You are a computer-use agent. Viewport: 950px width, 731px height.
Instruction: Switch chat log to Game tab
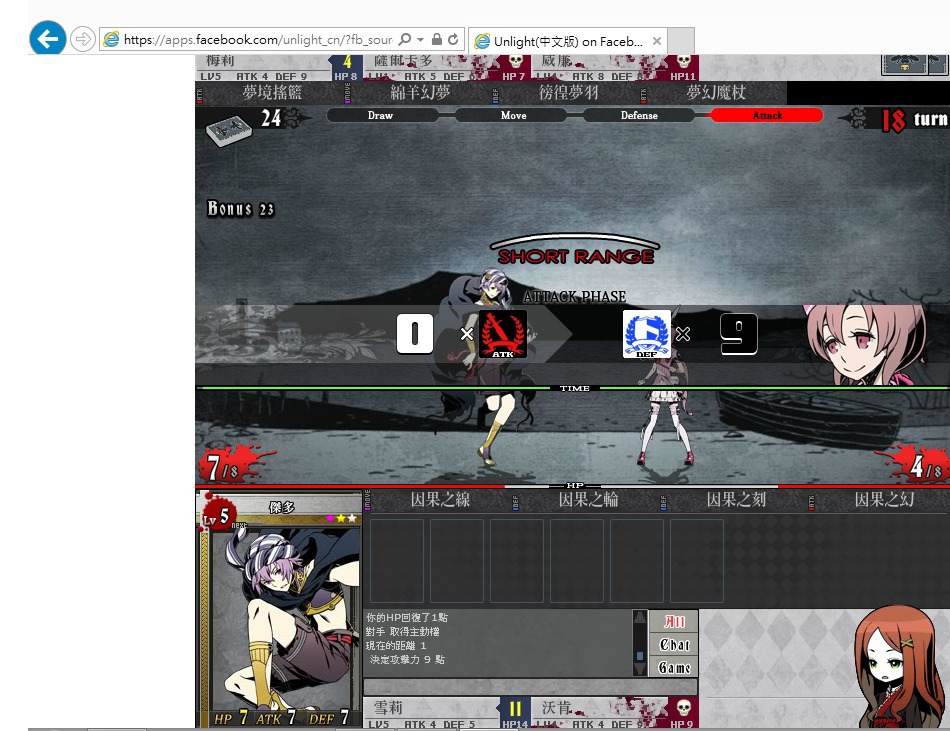[x=674, y=667]
